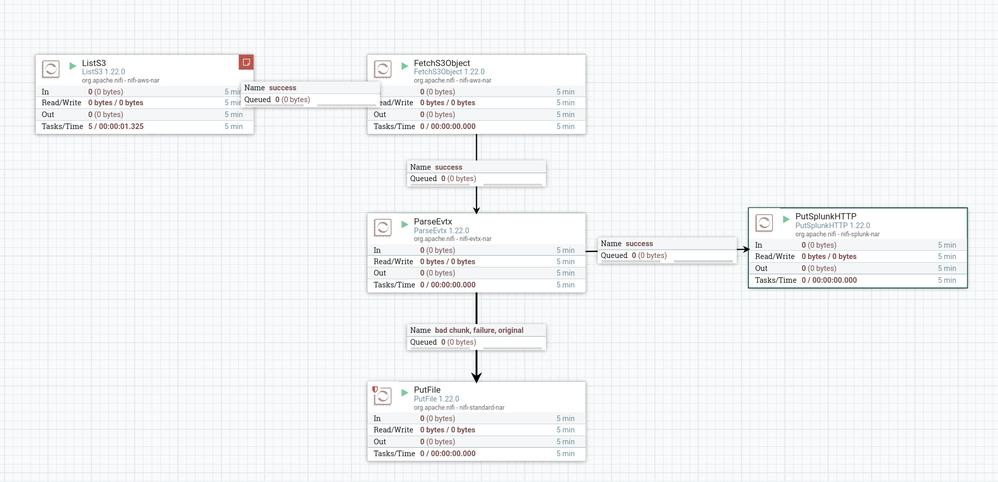Click the ParseEvtx Read/Write stats row
The width and height of the screenshot is (998, 482).
[x=476, y=262]
